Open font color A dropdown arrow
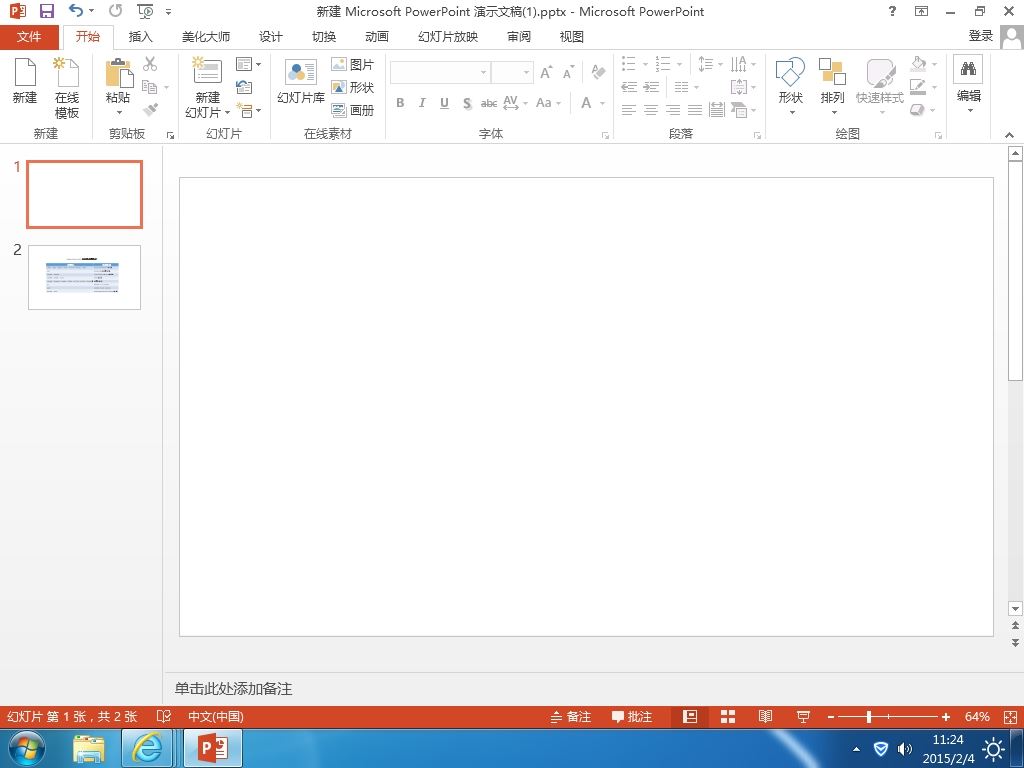Screen dimensions: 1024x768 (602, 103)
